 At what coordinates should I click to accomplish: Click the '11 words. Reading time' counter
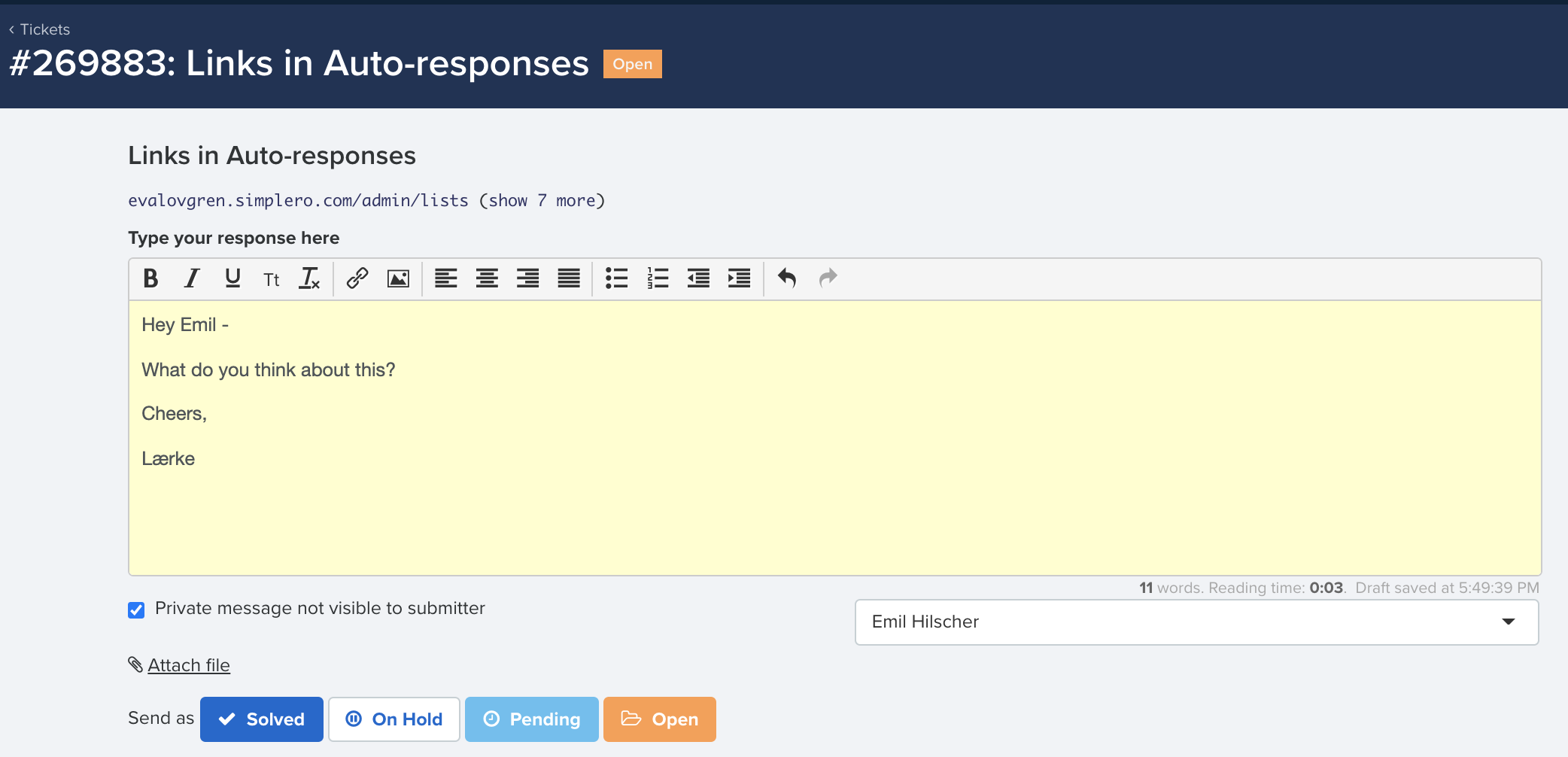1241,588
